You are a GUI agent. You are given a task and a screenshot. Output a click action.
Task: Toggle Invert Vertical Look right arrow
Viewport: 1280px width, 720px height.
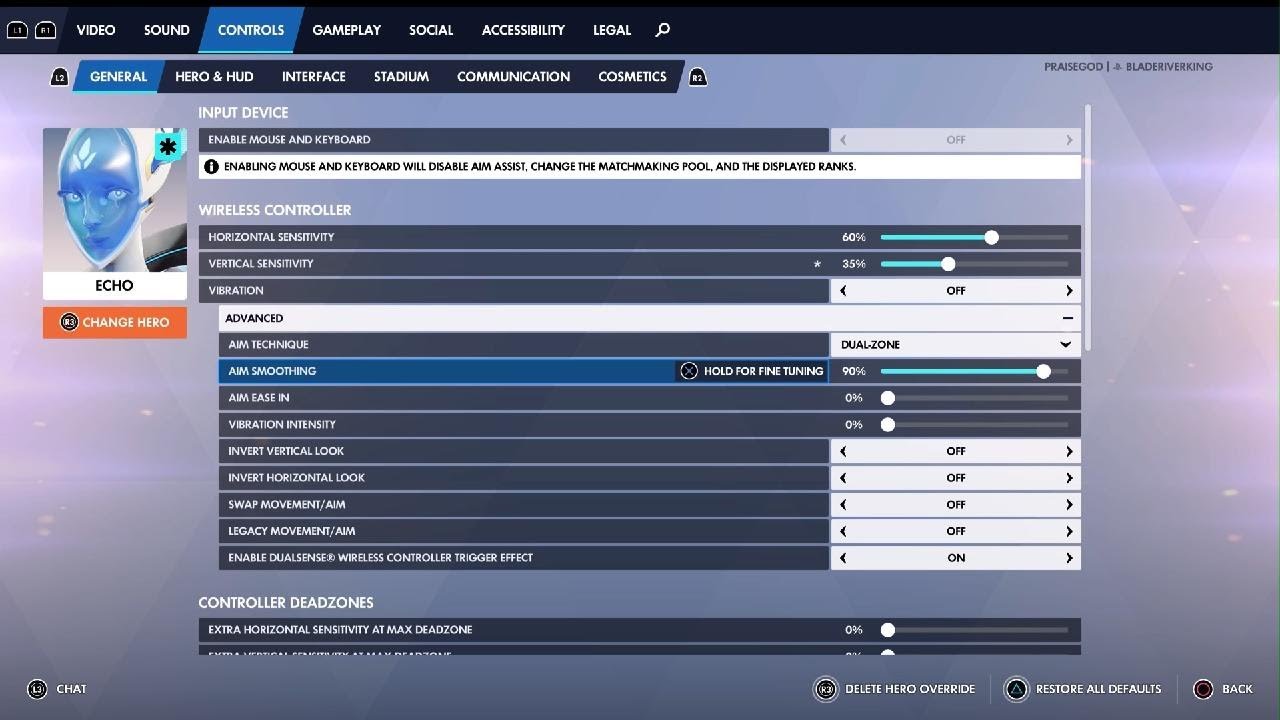[1068, 451]
